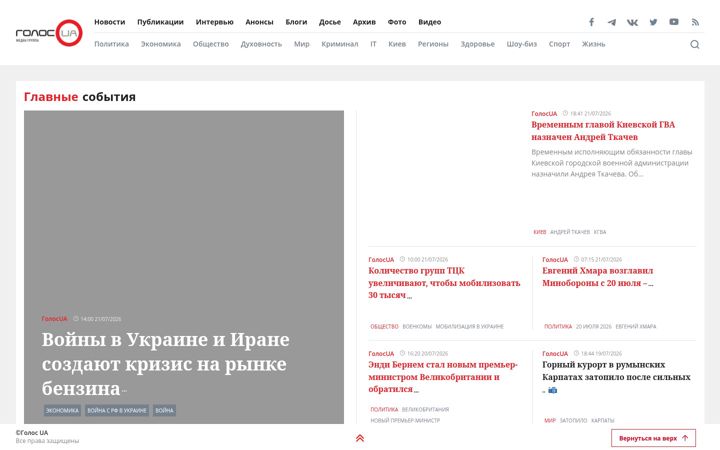This screenshot has height=450, width=720.
Task: Open the Новости menu item
Action: point(110,22)
